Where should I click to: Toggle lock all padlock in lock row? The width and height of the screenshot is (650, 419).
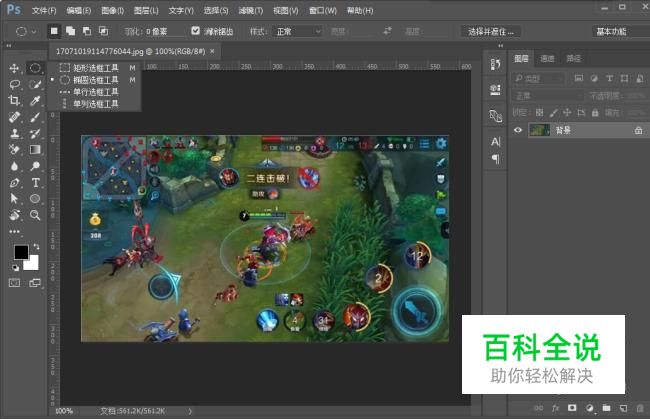coord(595,112)
